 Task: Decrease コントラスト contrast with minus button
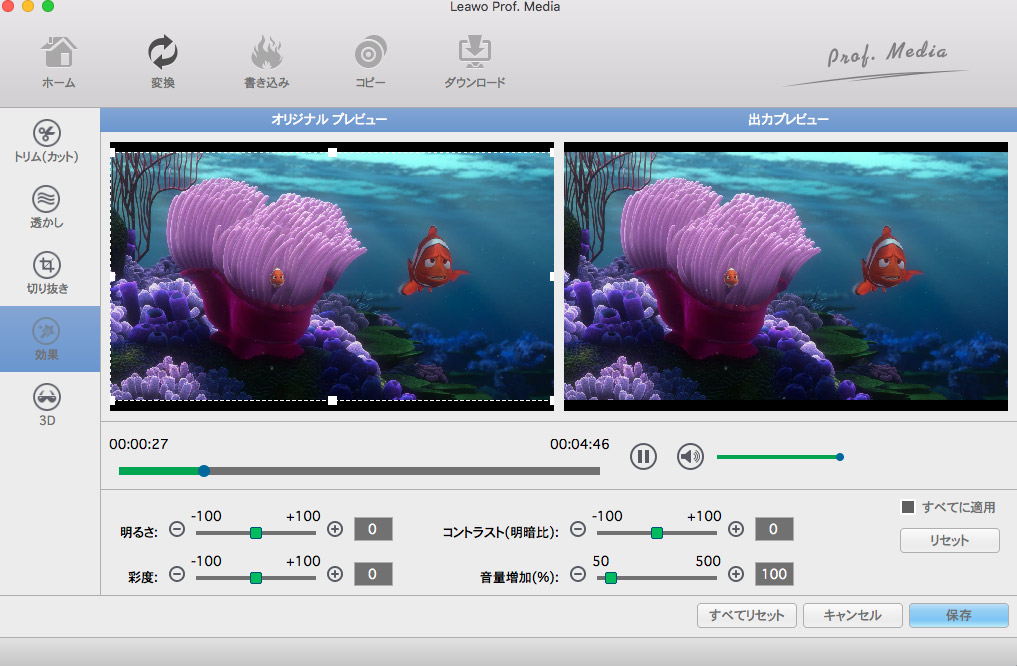tap(578, 530)
